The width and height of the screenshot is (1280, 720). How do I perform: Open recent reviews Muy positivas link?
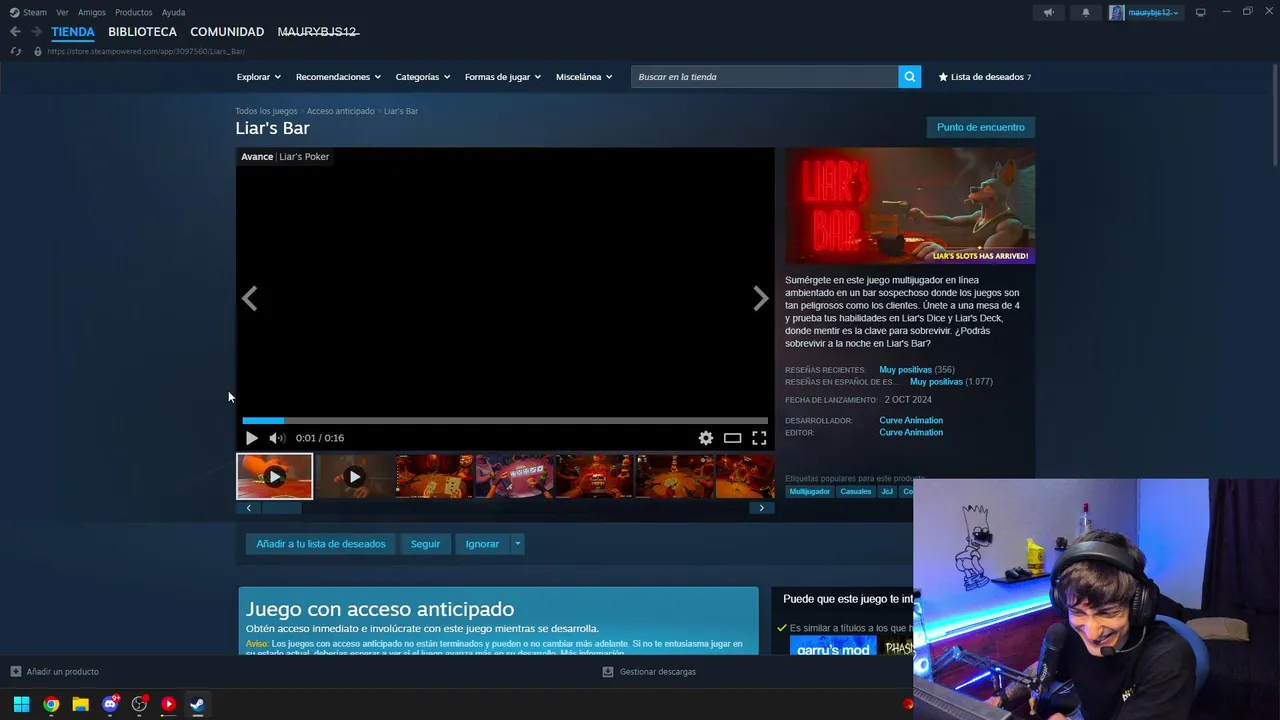[x=905, y=370]
